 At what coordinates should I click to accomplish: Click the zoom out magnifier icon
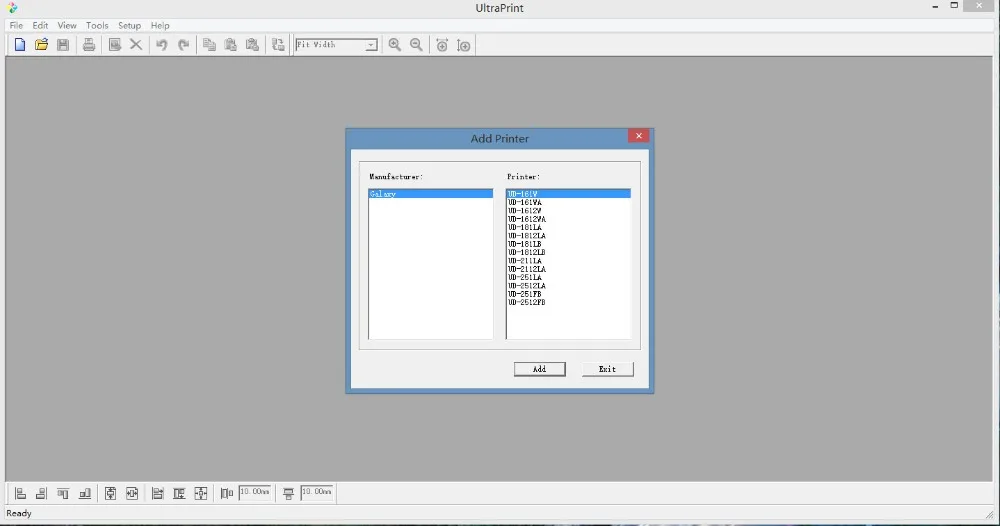pos(416,45)
